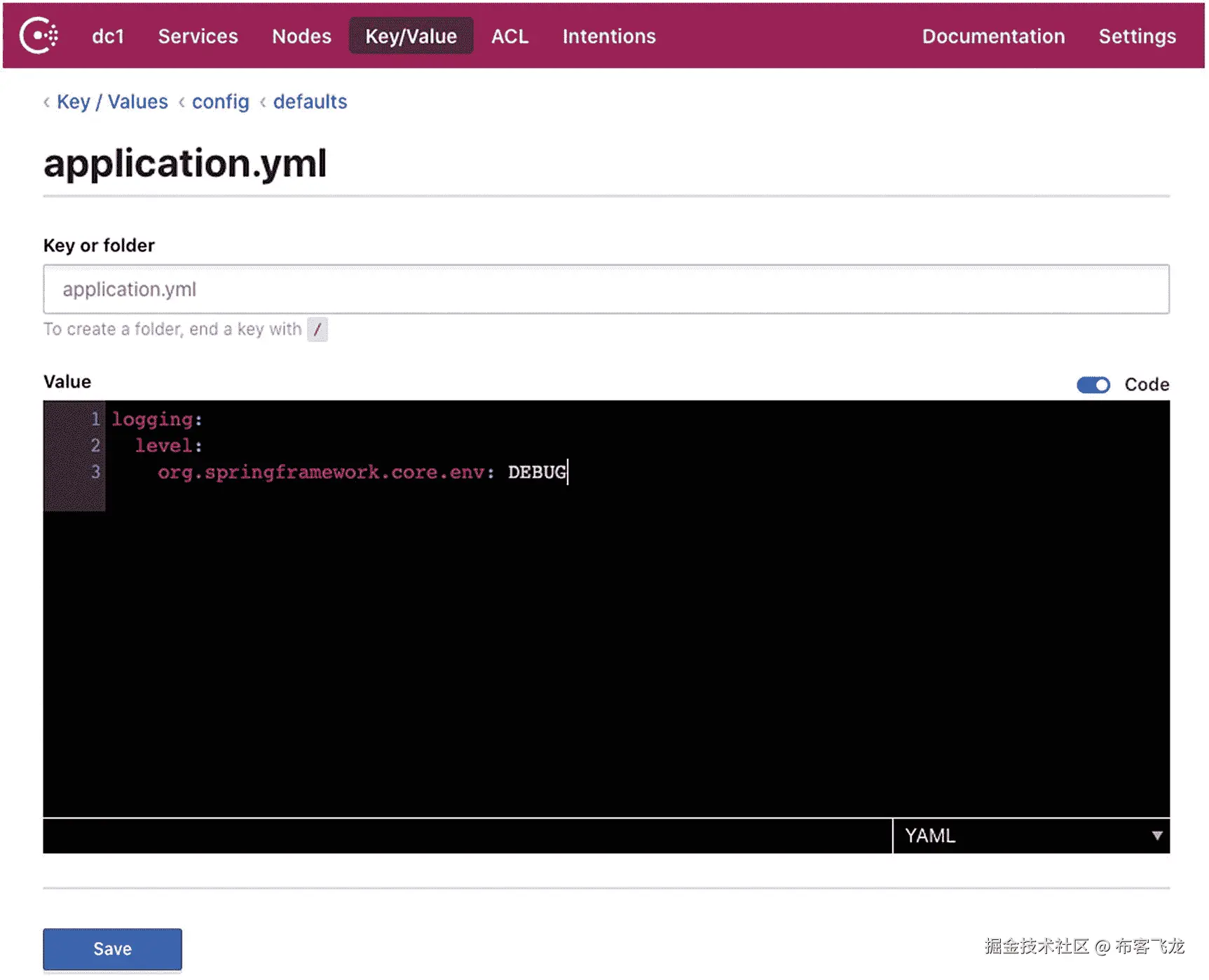Click line number 3 in the gutter
This screenshot has height=980, width=1209.
click(95, 472)
